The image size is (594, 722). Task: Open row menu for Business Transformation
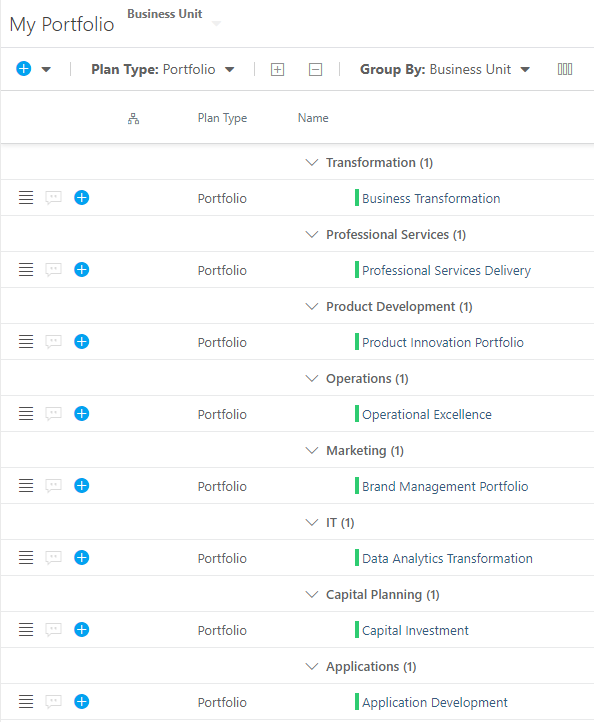click(x=26, y=198)
